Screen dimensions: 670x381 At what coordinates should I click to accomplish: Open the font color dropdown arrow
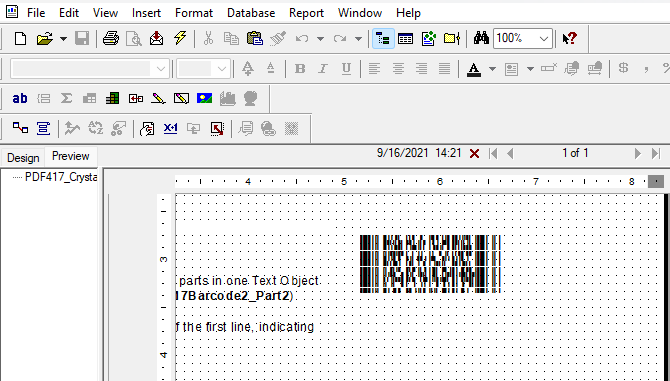(x=492, y=69)
